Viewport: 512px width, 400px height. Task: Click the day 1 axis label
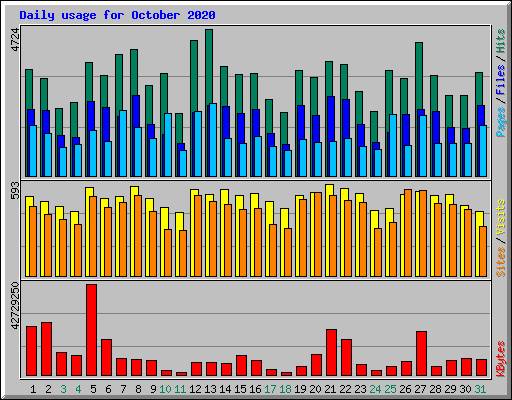33,389
